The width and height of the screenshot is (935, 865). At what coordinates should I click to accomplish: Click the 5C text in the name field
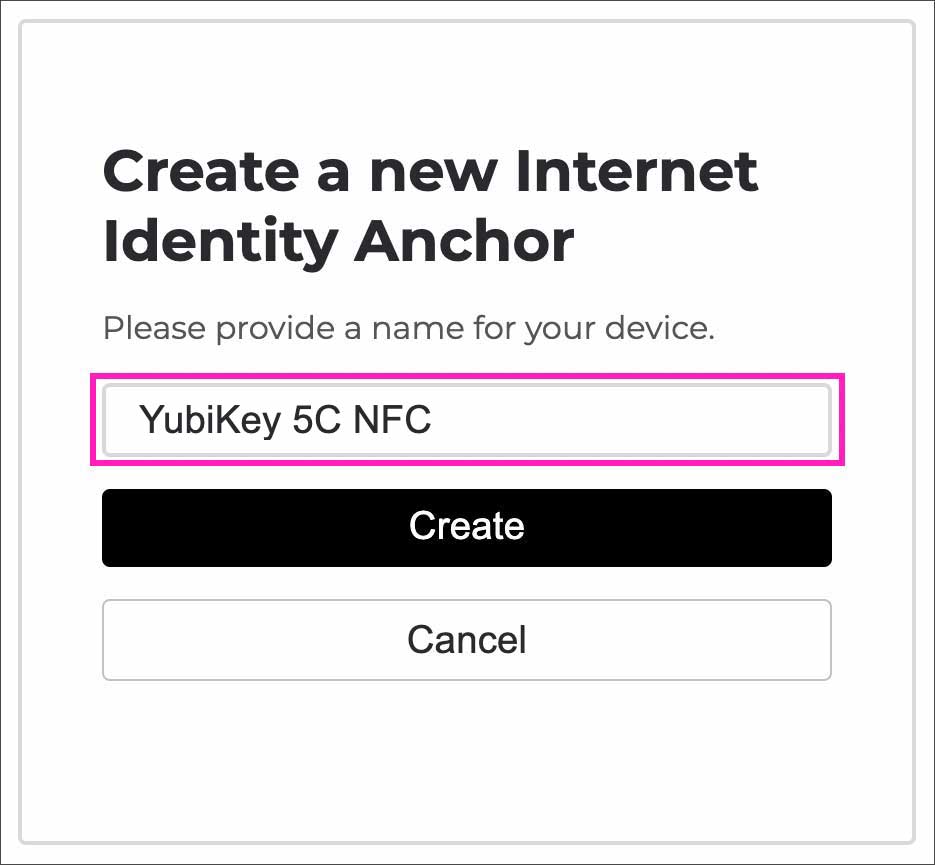click(317, 420)
